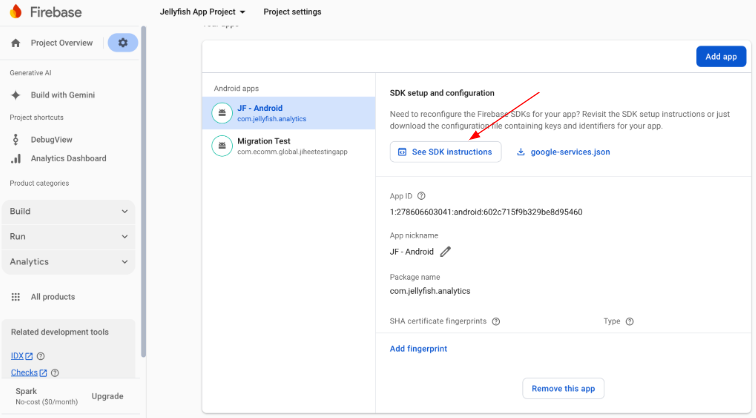Image resolution: width=756 pixels, height=418 pixels.
Task: Click SHA certificate fingerprints help icon
Action: tap(496, 322)
